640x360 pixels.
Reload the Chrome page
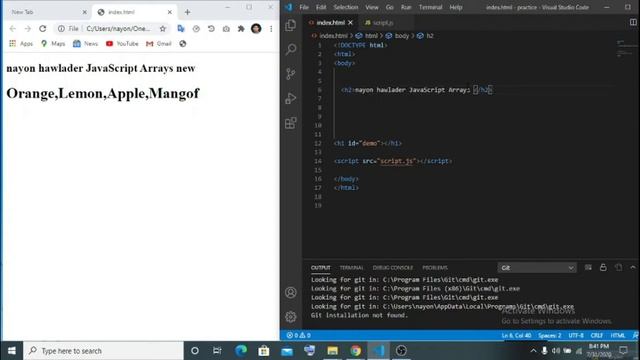42,29
